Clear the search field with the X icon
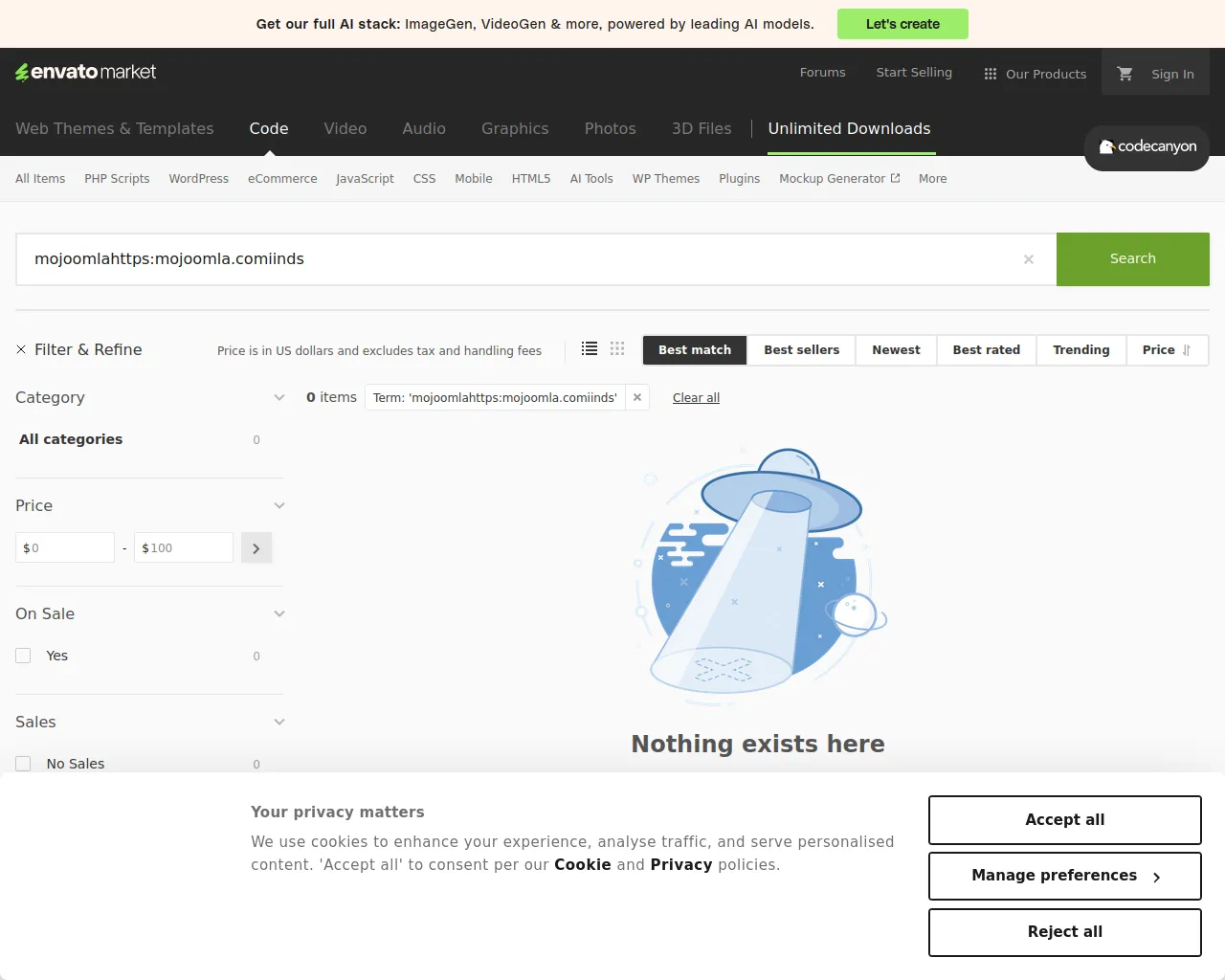Image resolution: width=1225 pixels, height=980 pixels. 1029,259
